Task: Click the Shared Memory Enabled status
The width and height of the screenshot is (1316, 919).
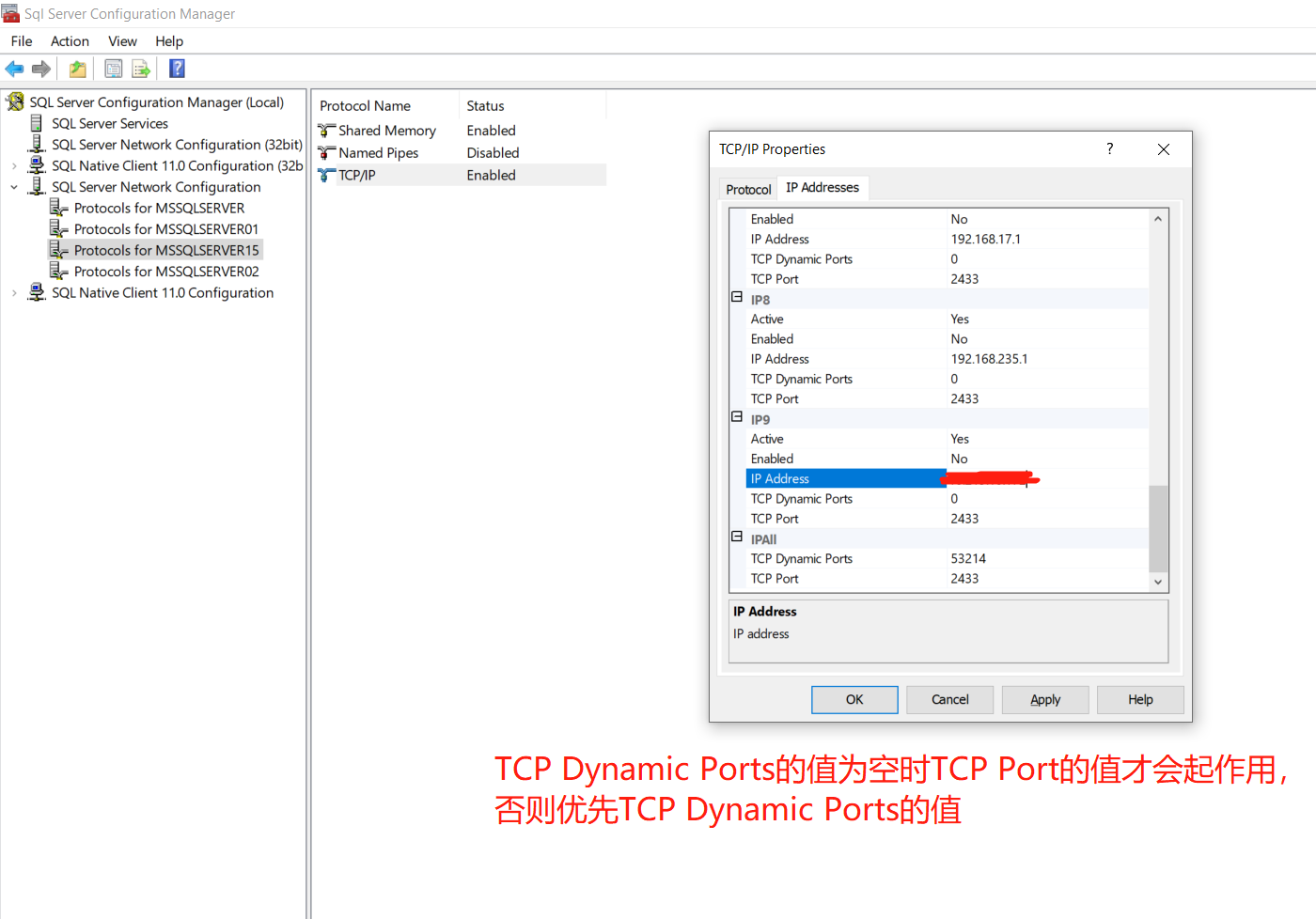Action: [491, 131]
